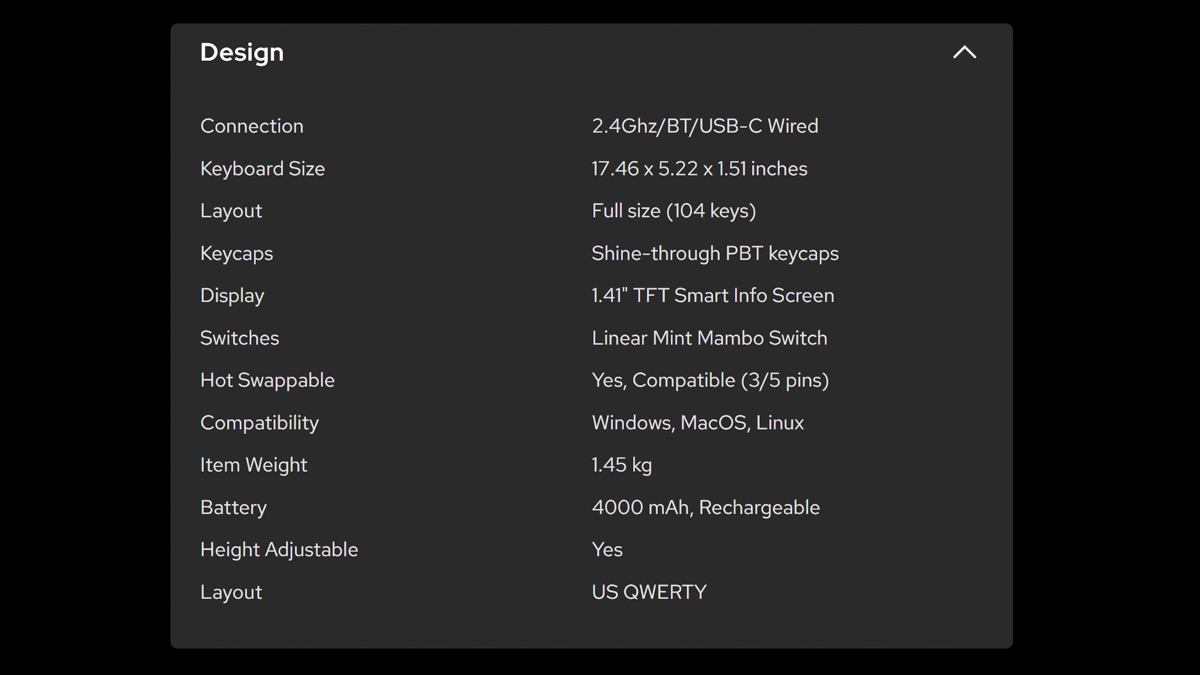Click Linear Mint Mambo Switch value

710,338
